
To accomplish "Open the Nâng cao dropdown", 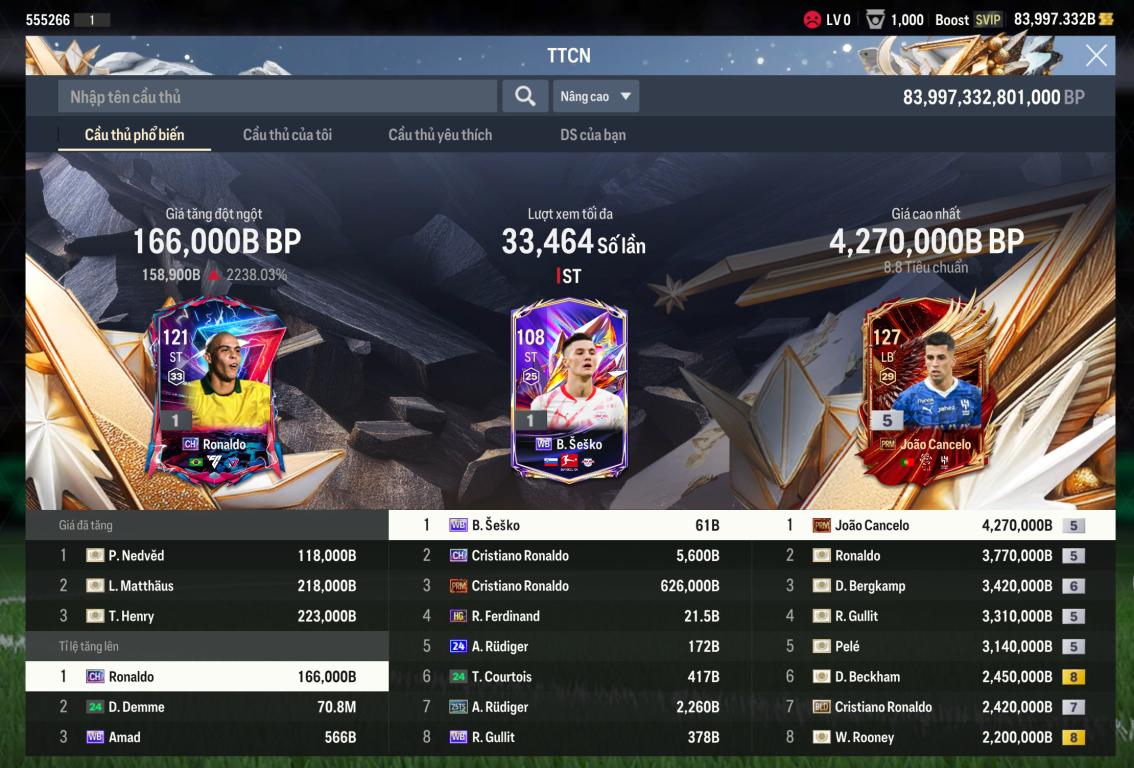I will point(595,96).
